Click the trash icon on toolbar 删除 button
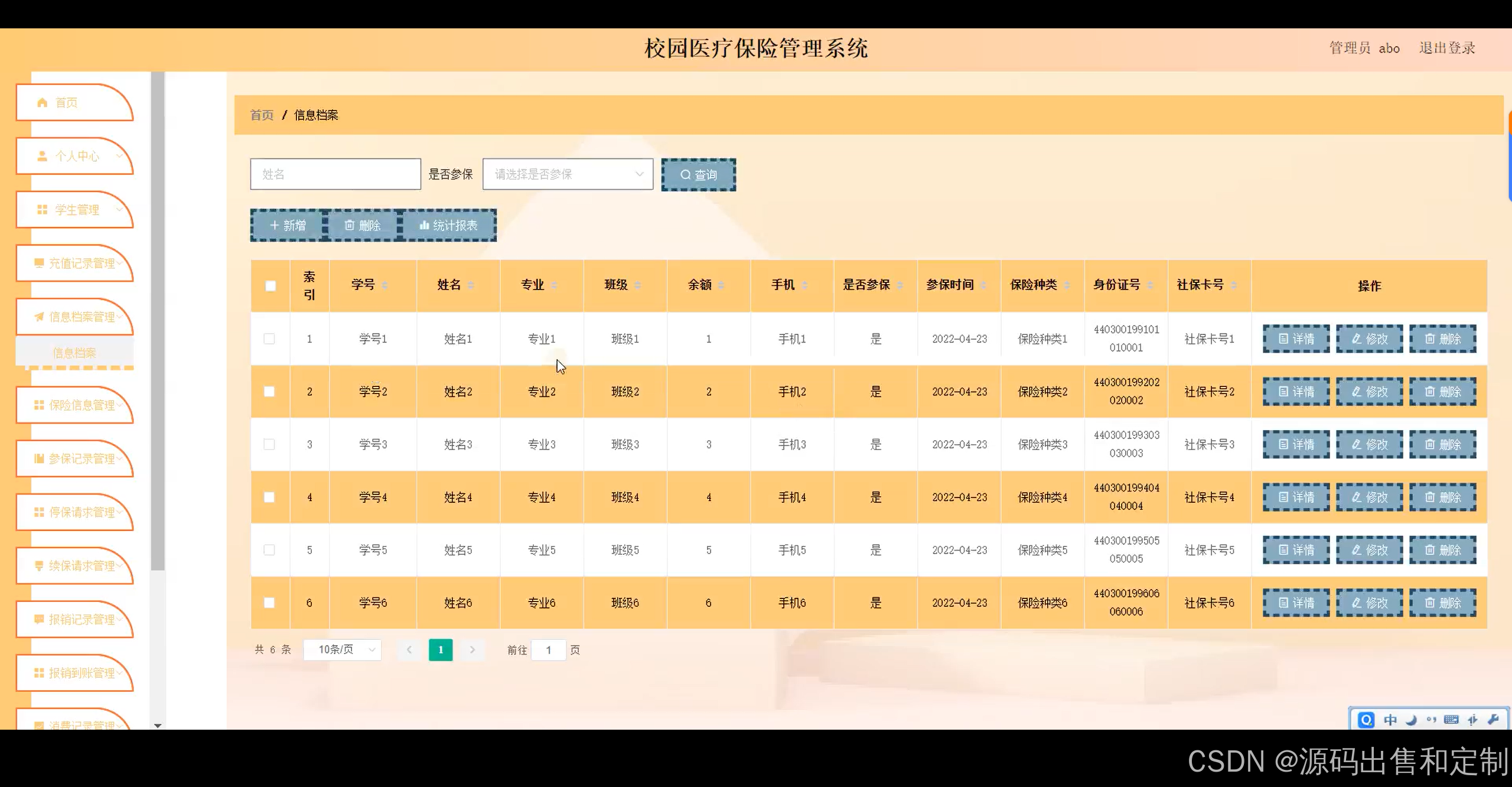The height and width of the screenshot is (787, 1512). tap(350, 225)
